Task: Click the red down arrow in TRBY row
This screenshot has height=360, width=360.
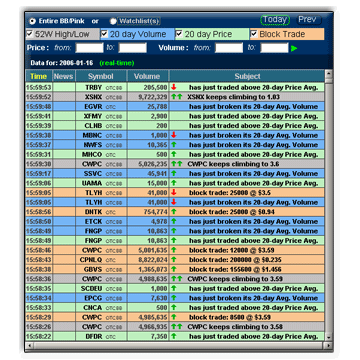Action: (173, 87)
